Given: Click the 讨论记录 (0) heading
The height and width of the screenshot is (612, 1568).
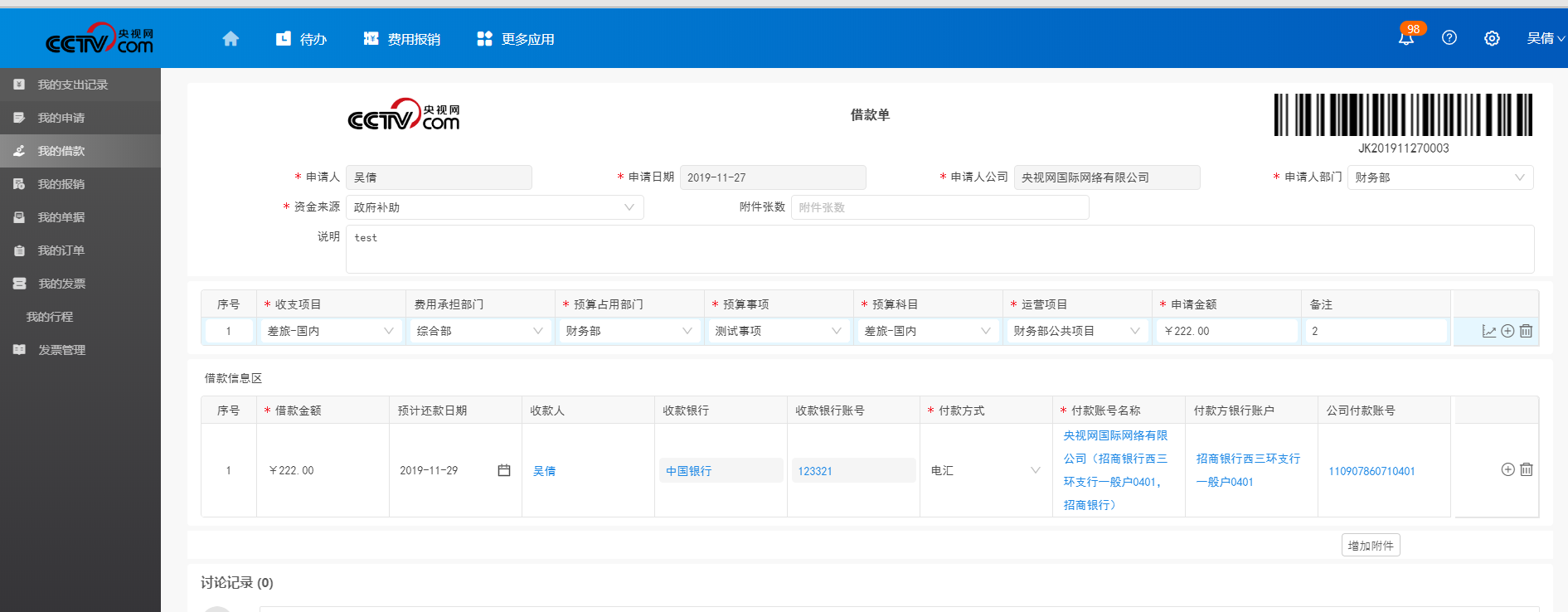Looking at the screenshot, I should tap(237, 583).
